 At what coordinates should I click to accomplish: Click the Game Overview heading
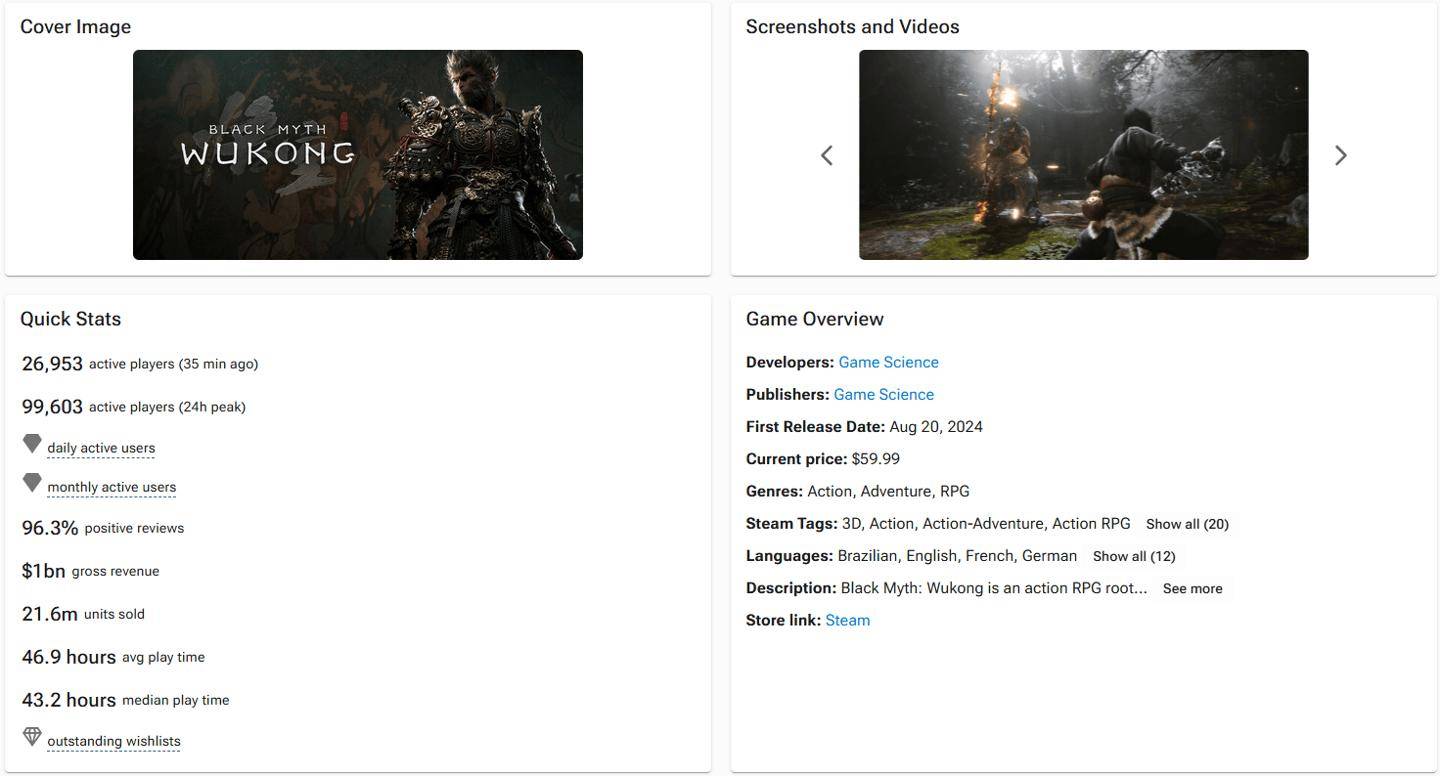[815, 319]
